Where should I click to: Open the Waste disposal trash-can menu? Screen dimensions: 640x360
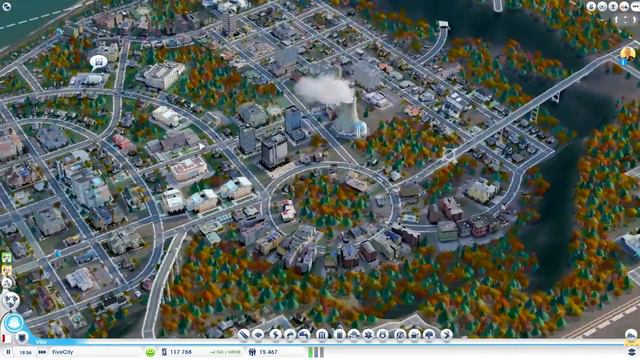click(x=339, y=335)
